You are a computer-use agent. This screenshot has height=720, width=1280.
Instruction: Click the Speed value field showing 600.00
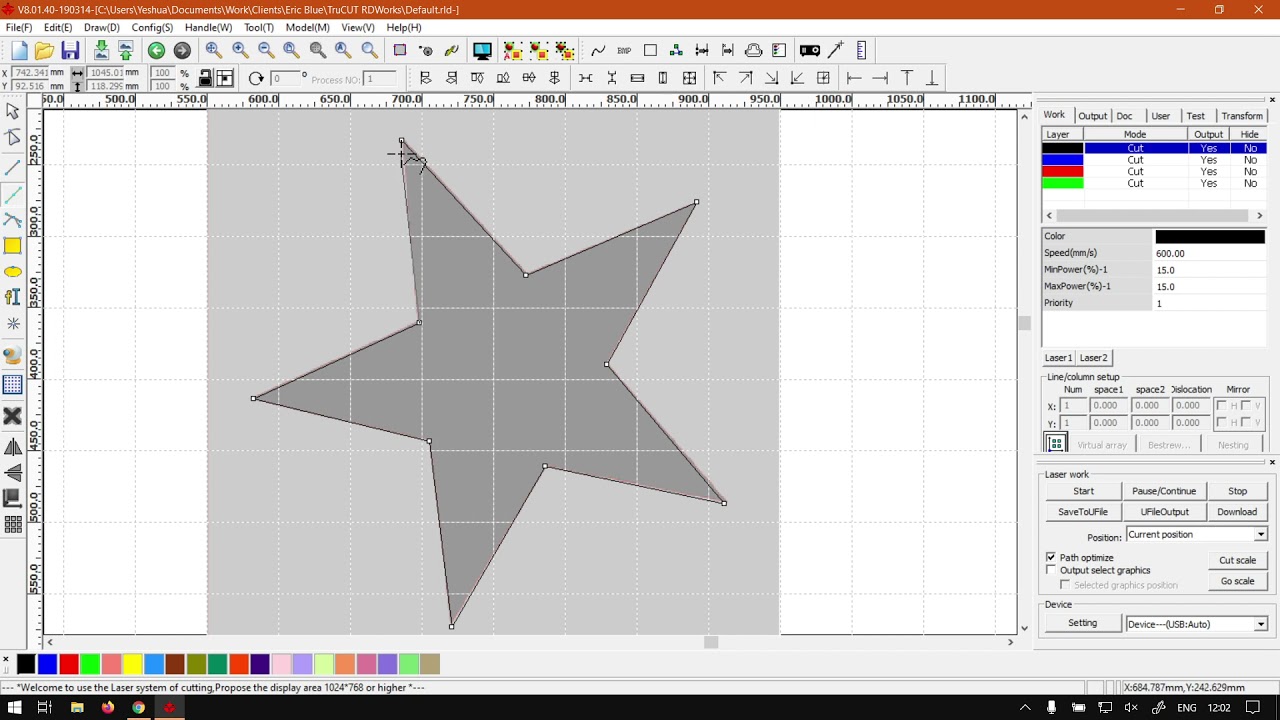click(x=1210, y=254)
